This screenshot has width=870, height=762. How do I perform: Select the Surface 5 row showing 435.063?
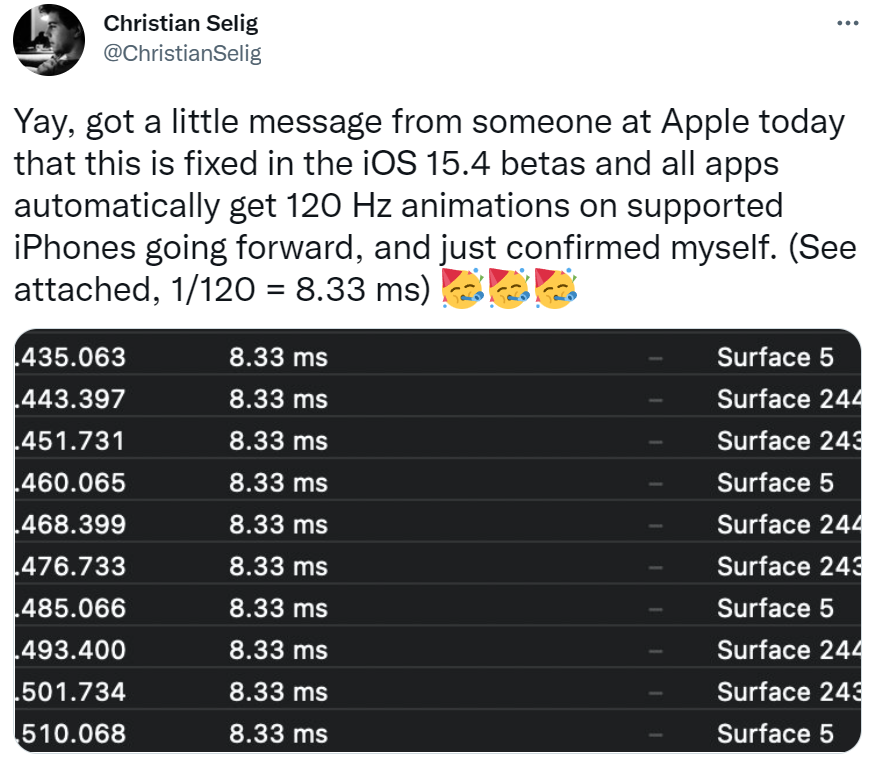coord(435,356)
